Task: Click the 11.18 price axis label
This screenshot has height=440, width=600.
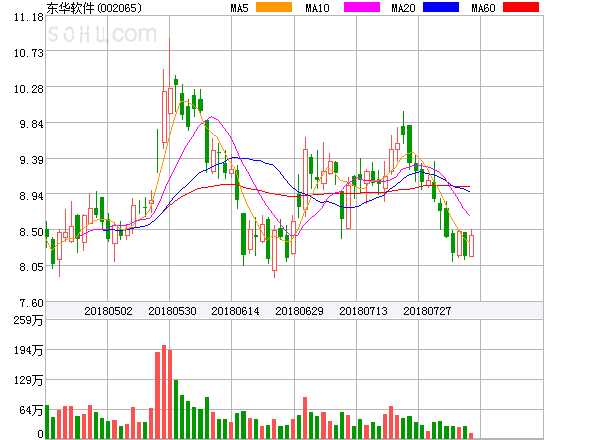Action: tap(29, 17)
